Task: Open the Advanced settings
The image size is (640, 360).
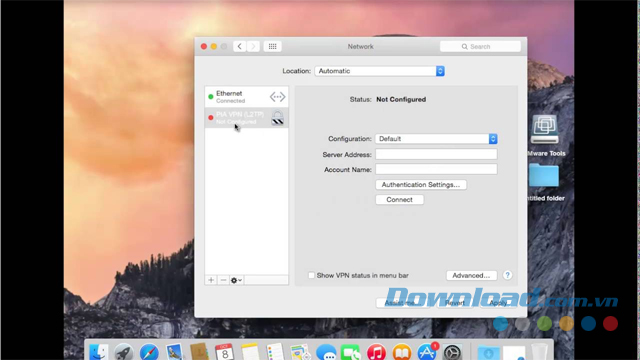Action: tap(471, 276)
